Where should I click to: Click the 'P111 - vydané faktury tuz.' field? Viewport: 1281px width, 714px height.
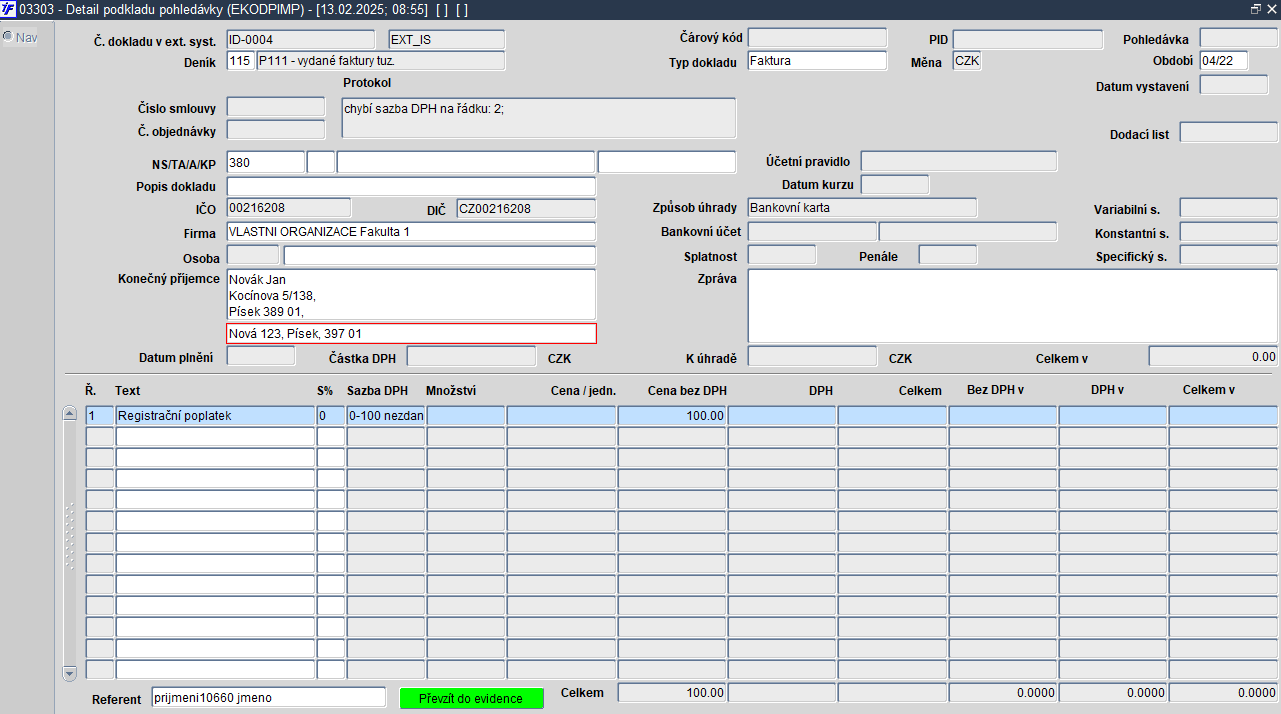click(x=380, y=61)
